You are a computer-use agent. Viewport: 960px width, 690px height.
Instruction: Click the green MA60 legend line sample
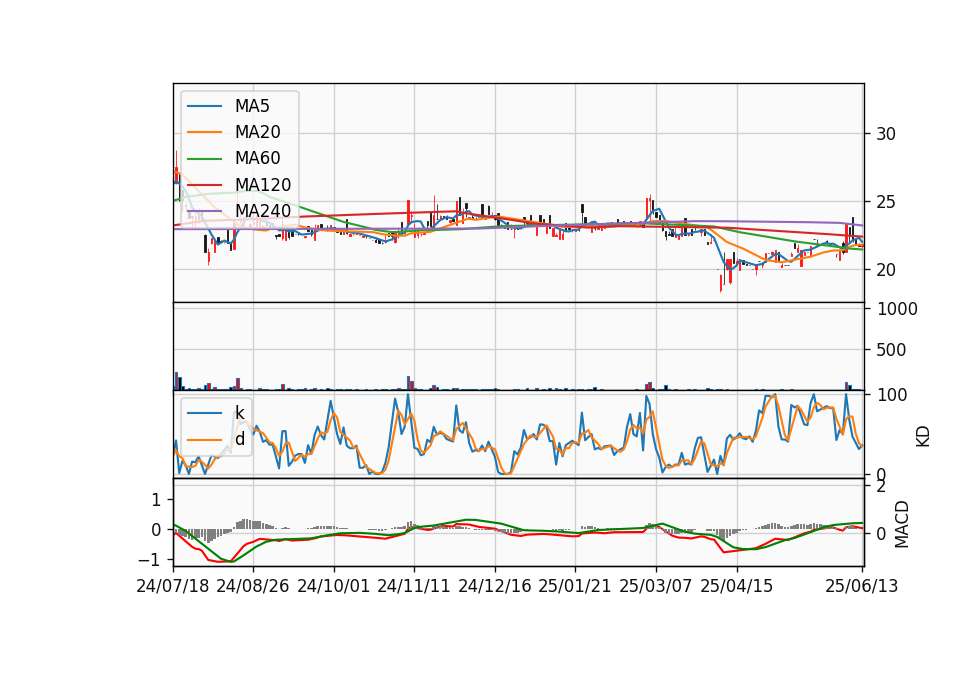204,159
